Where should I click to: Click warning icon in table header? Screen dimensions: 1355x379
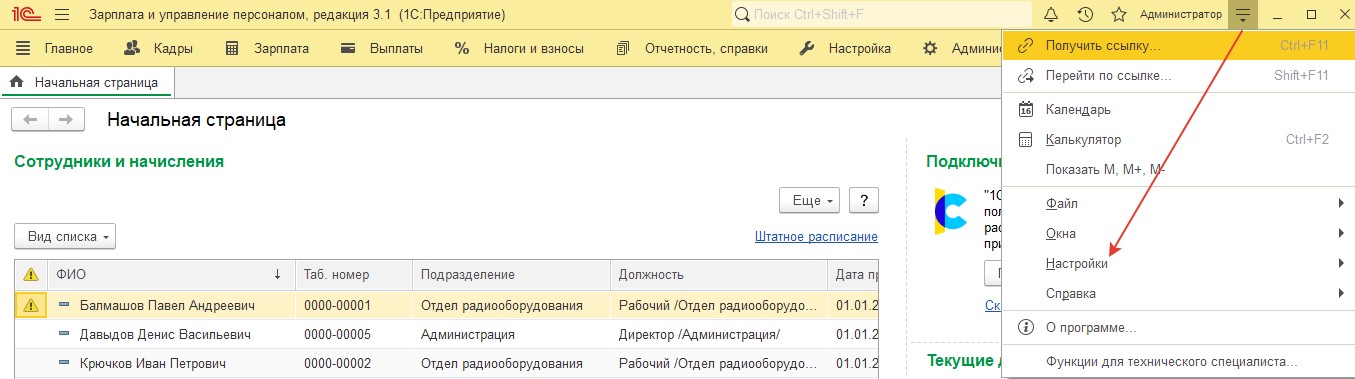click(31, 274)
